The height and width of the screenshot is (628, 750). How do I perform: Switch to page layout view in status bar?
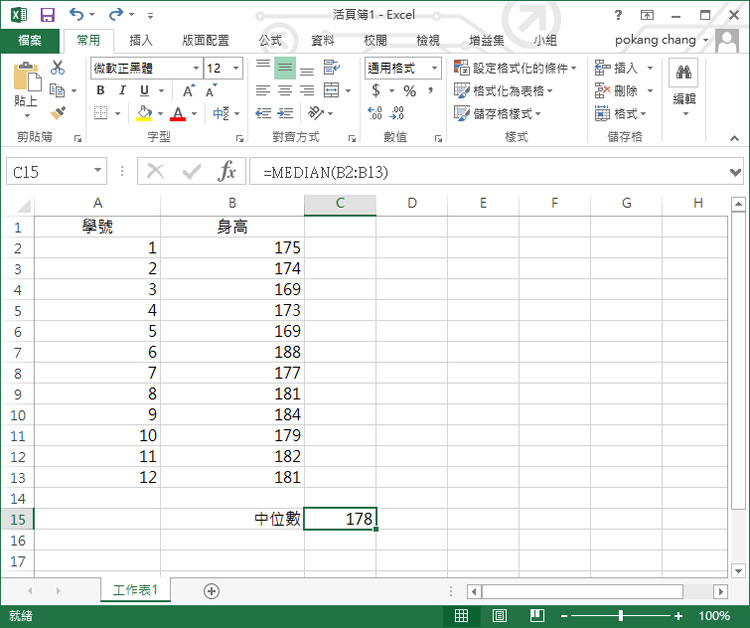click(499, 616)
